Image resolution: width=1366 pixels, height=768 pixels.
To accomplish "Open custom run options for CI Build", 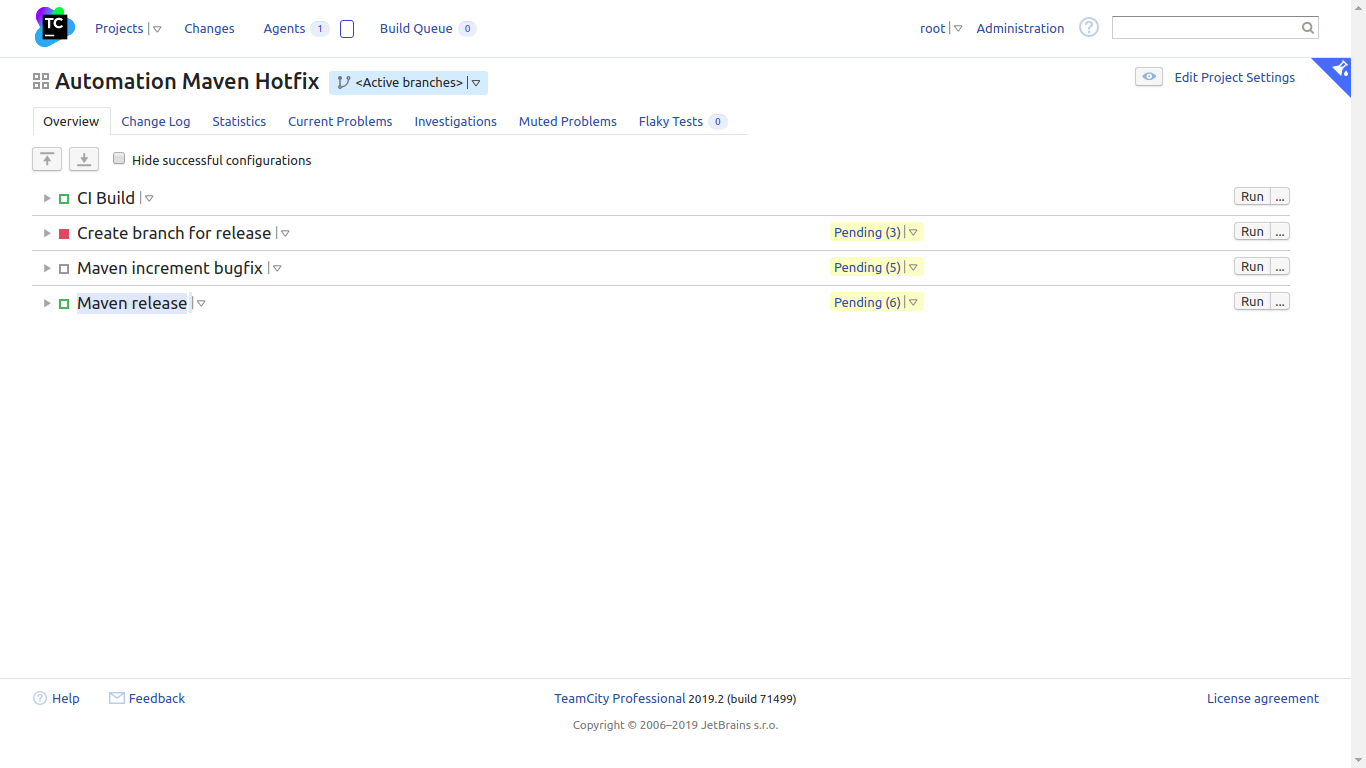I will [1280, 197].
